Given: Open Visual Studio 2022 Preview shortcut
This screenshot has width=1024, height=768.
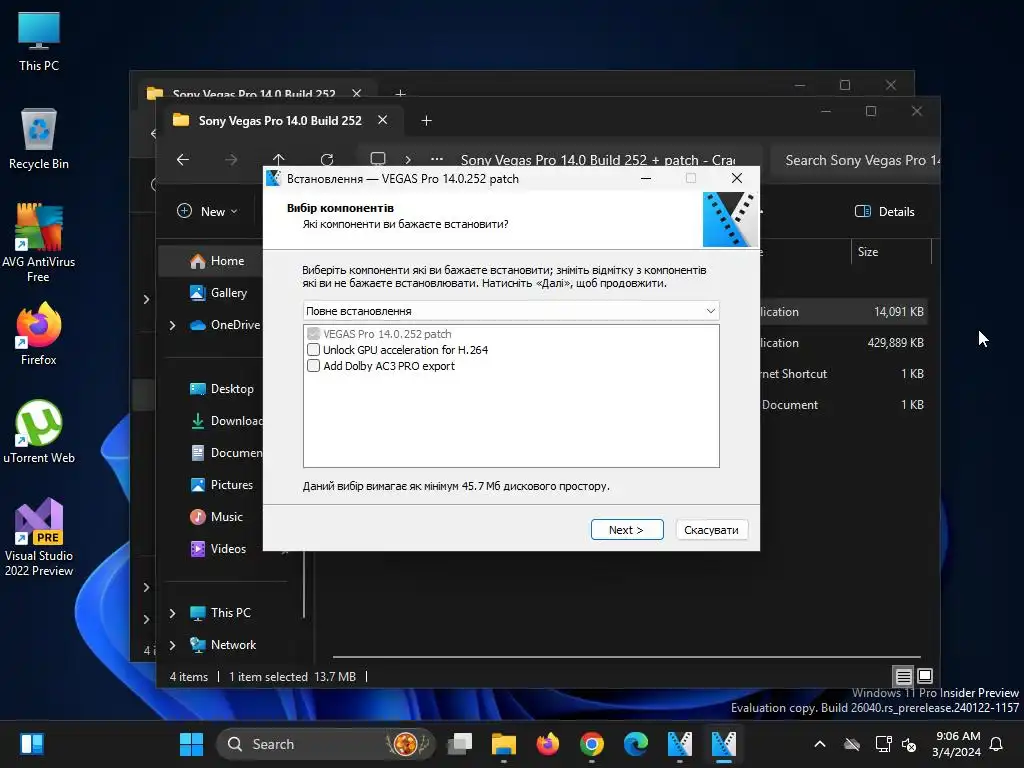Looking at the screenshot, I should click(39, 537).
